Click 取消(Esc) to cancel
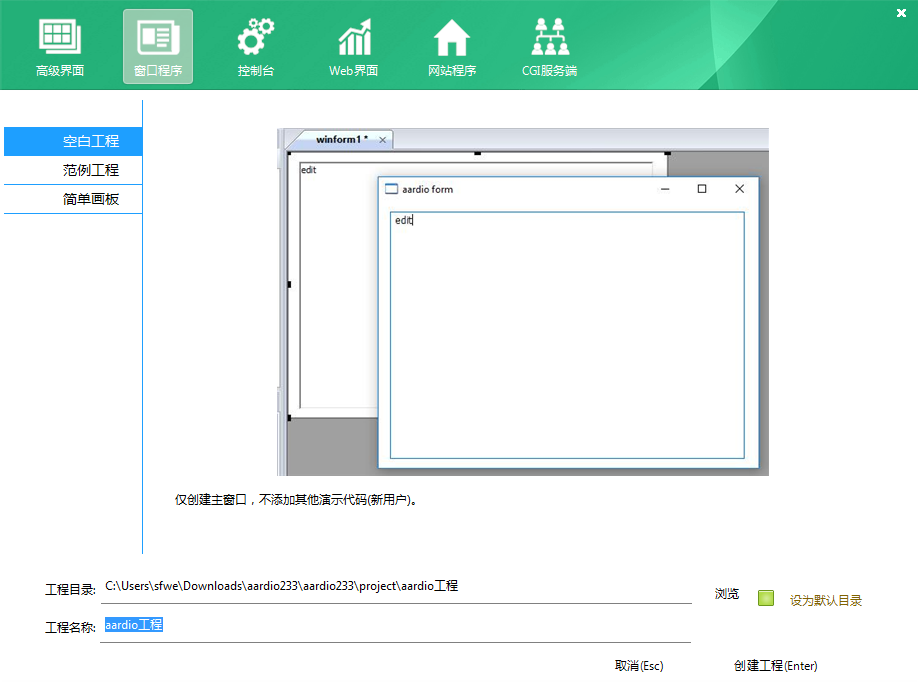Screen dimensions: 918x682 point(639,666)
